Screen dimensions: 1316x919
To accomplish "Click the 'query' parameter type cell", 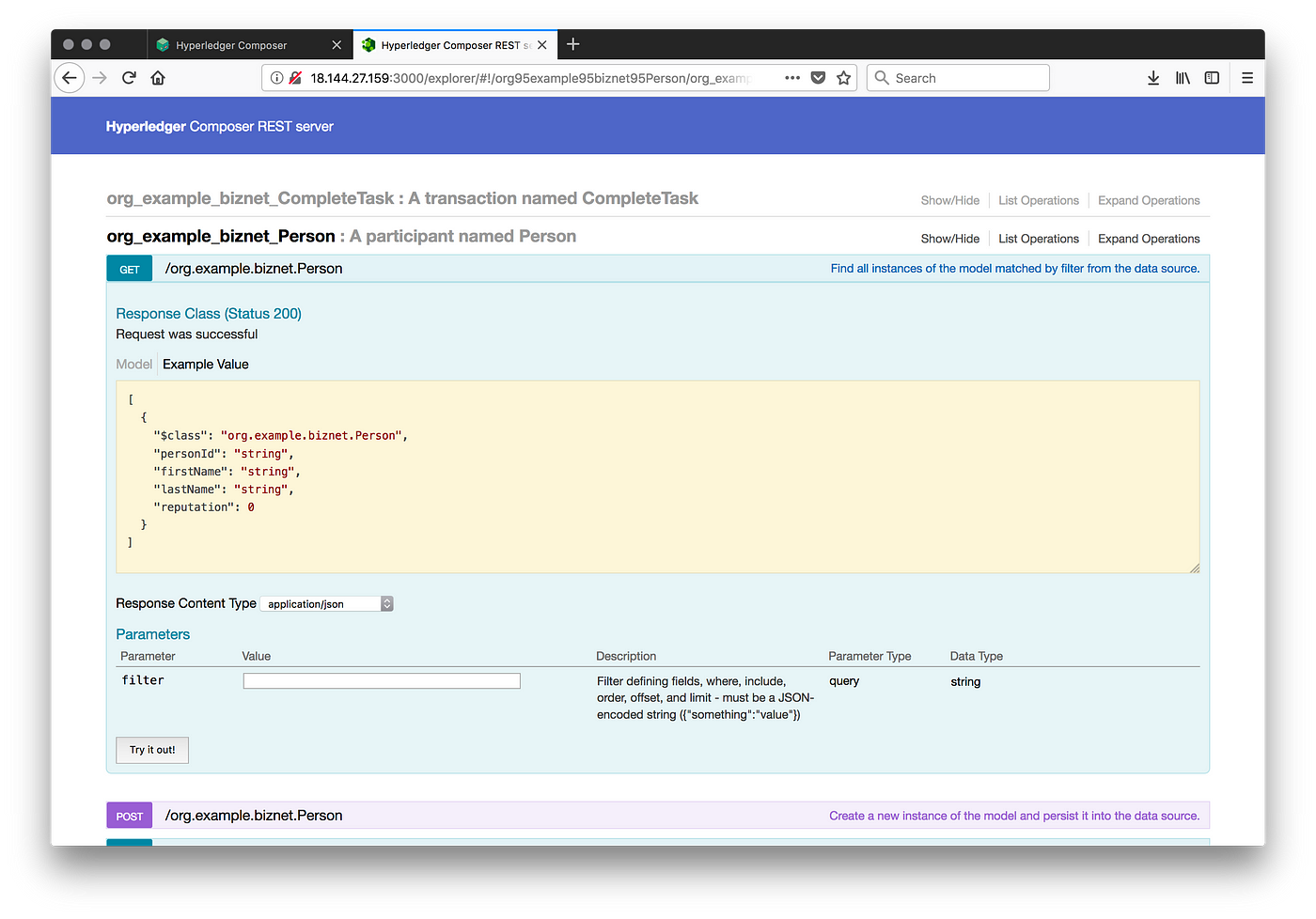I will pyautogui.click(x=844, y=681).
